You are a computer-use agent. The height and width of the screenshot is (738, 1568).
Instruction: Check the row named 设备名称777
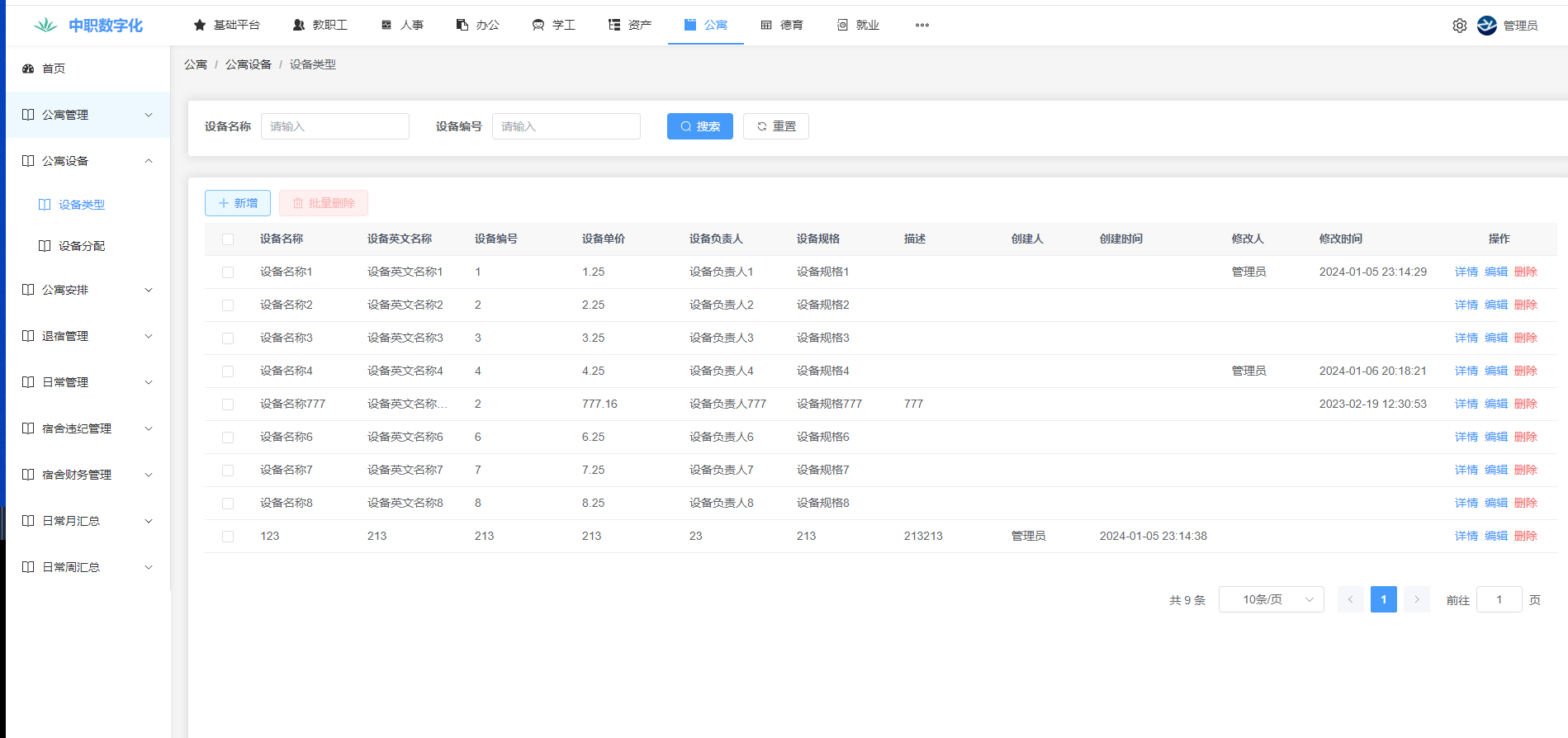pos(228,404)
